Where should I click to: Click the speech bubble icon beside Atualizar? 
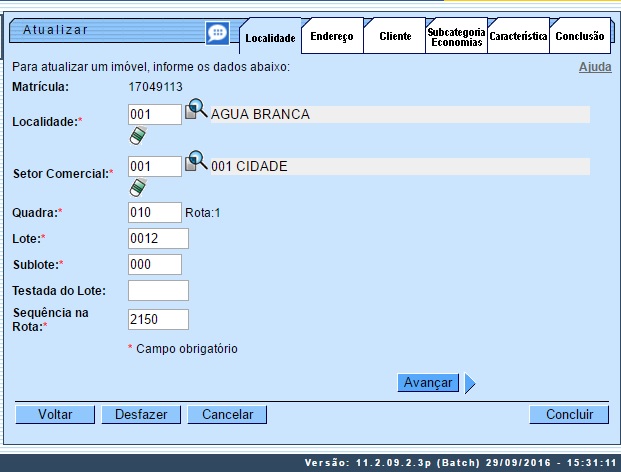[x=217, y=33]
